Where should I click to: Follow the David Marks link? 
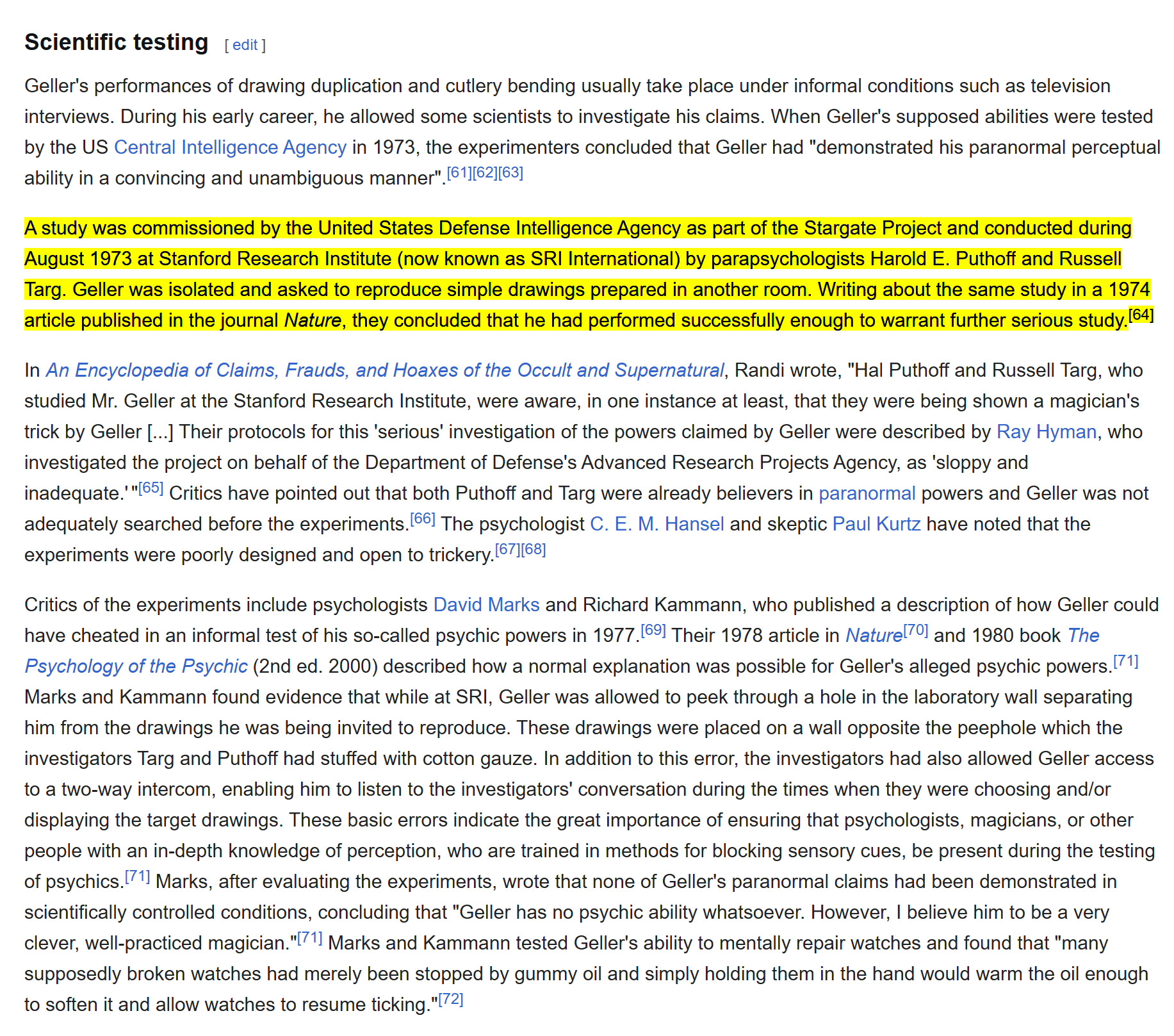pyautogui.click(x=487, y=605)
